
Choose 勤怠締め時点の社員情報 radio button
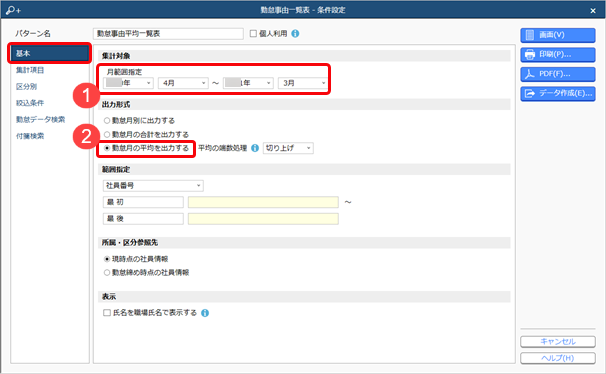(x=107, y=273)
